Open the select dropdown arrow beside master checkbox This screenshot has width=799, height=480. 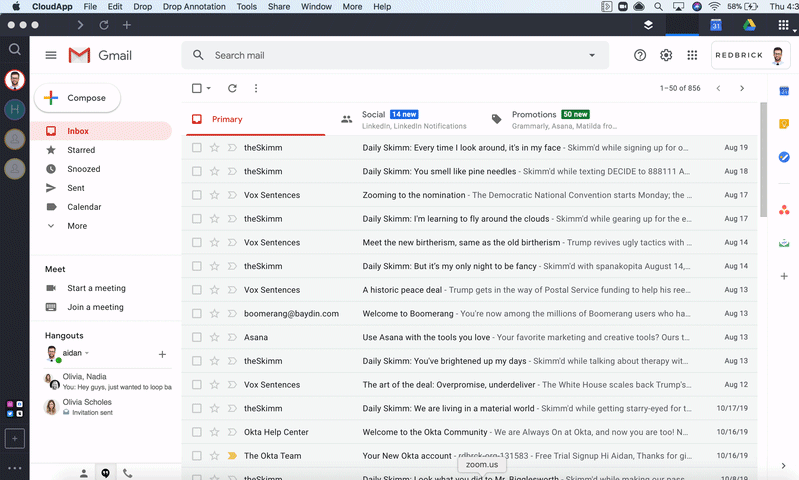tap(208, 88)
